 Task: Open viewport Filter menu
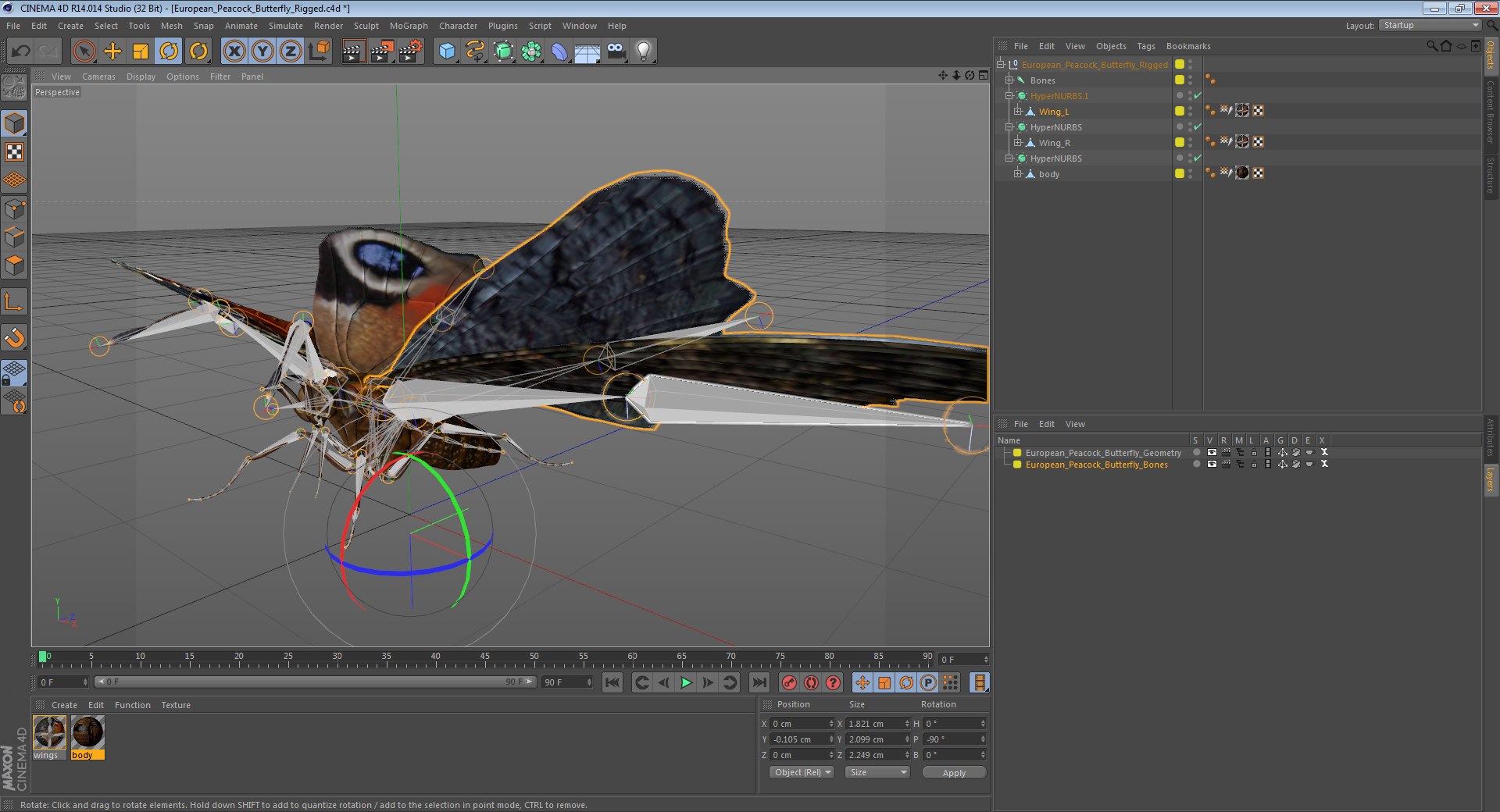[220, 77]
